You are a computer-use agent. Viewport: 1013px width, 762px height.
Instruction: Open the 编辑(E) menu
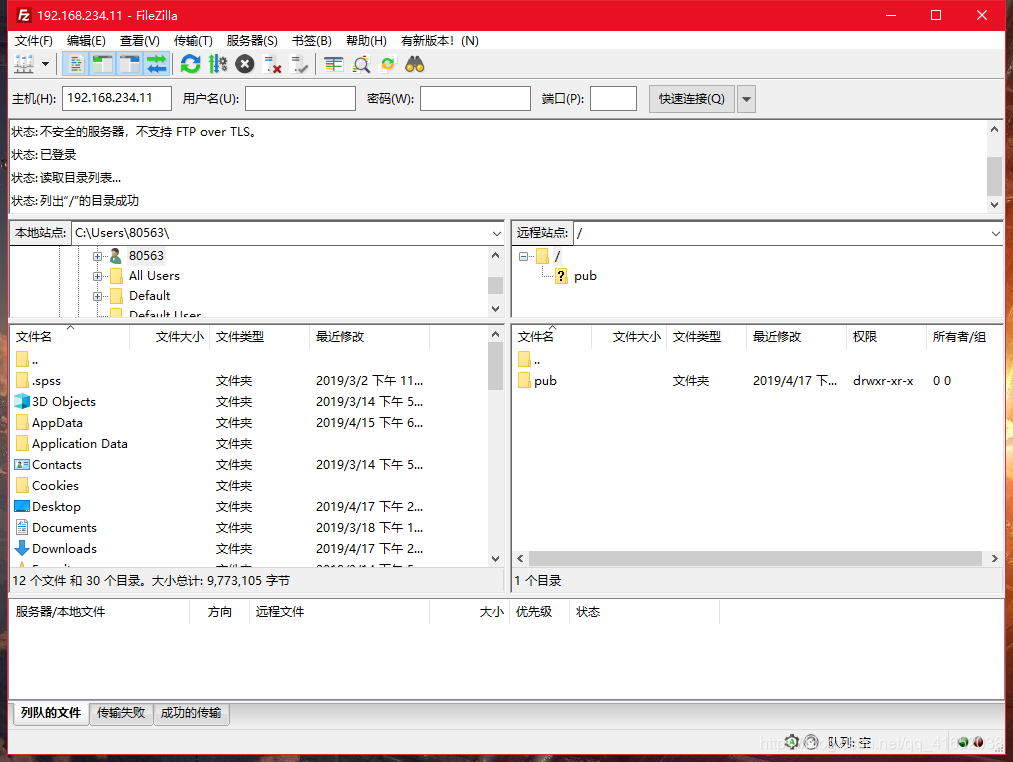point(87,41)
